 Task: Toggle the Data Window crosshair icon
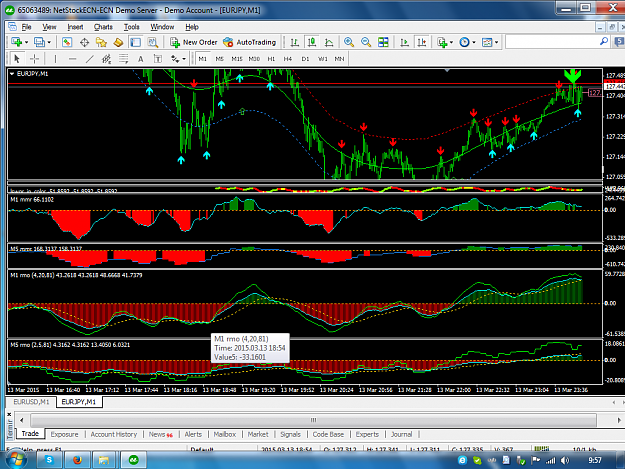tap(84, 42)
